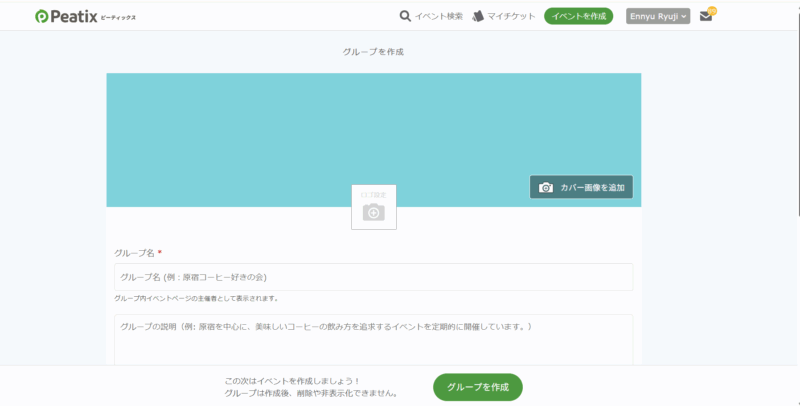Click the グループ名 field label
This screenshot has height=406, width=800.
coord(134,253)
